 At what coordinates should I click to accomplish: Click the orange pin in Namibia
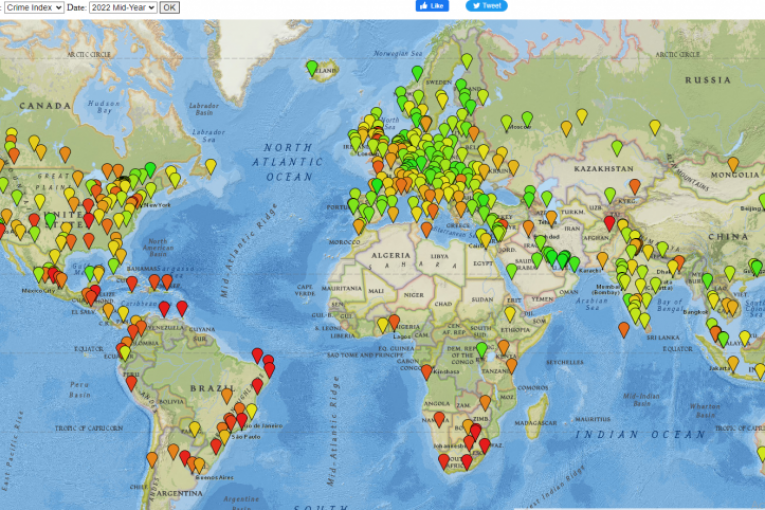click(438, 418)
